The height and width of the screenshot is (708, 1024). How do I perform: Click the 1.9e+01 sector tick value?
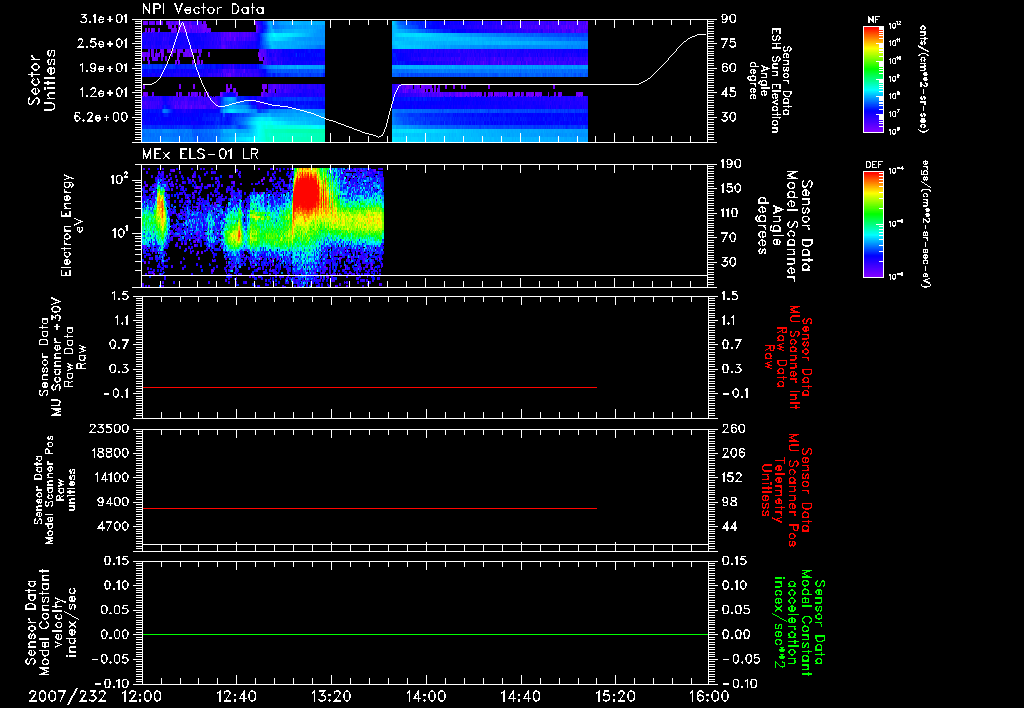pos(103,68)
